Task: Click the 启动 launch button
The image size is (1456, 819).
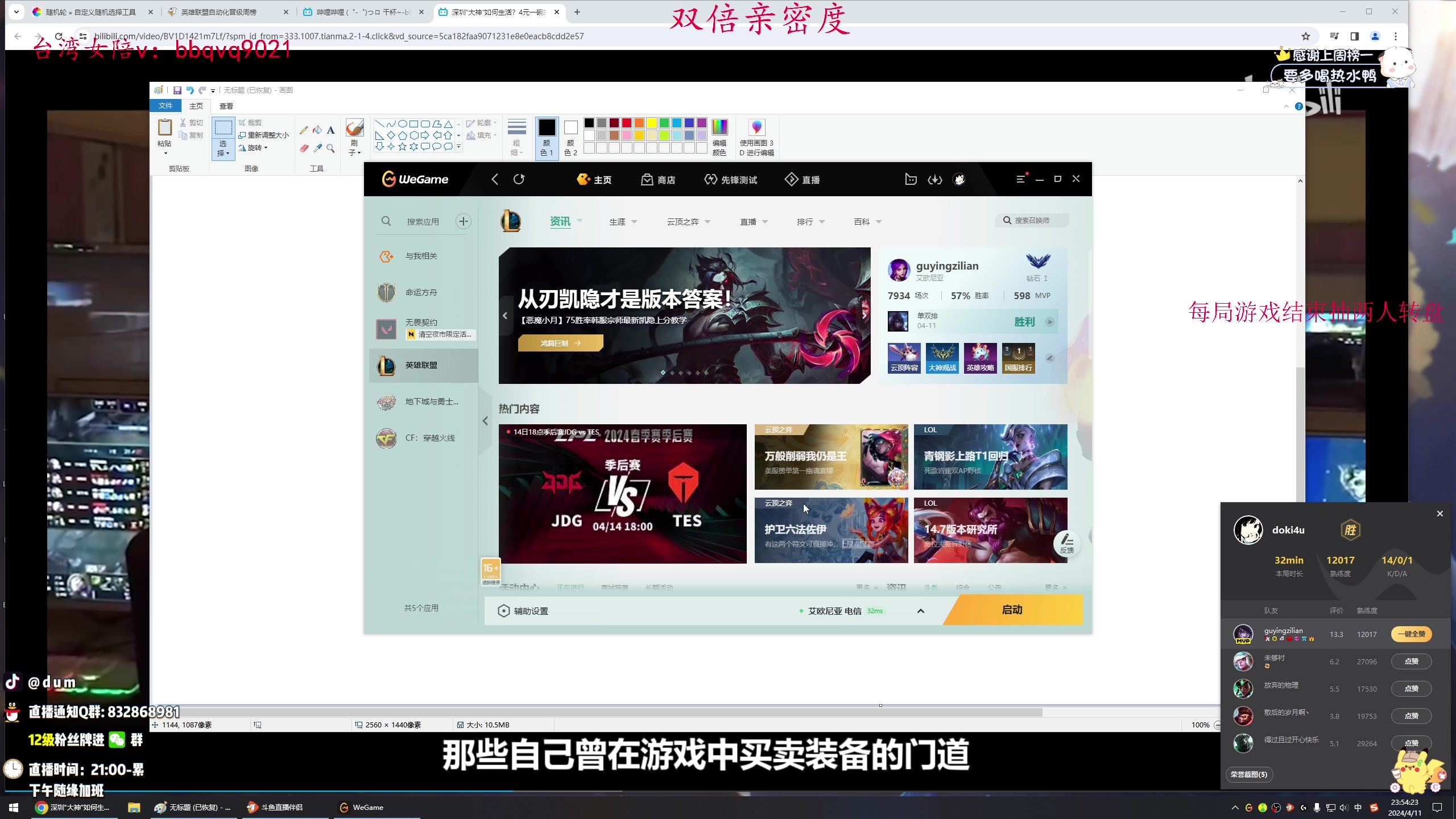Action: coord(1013,610)
